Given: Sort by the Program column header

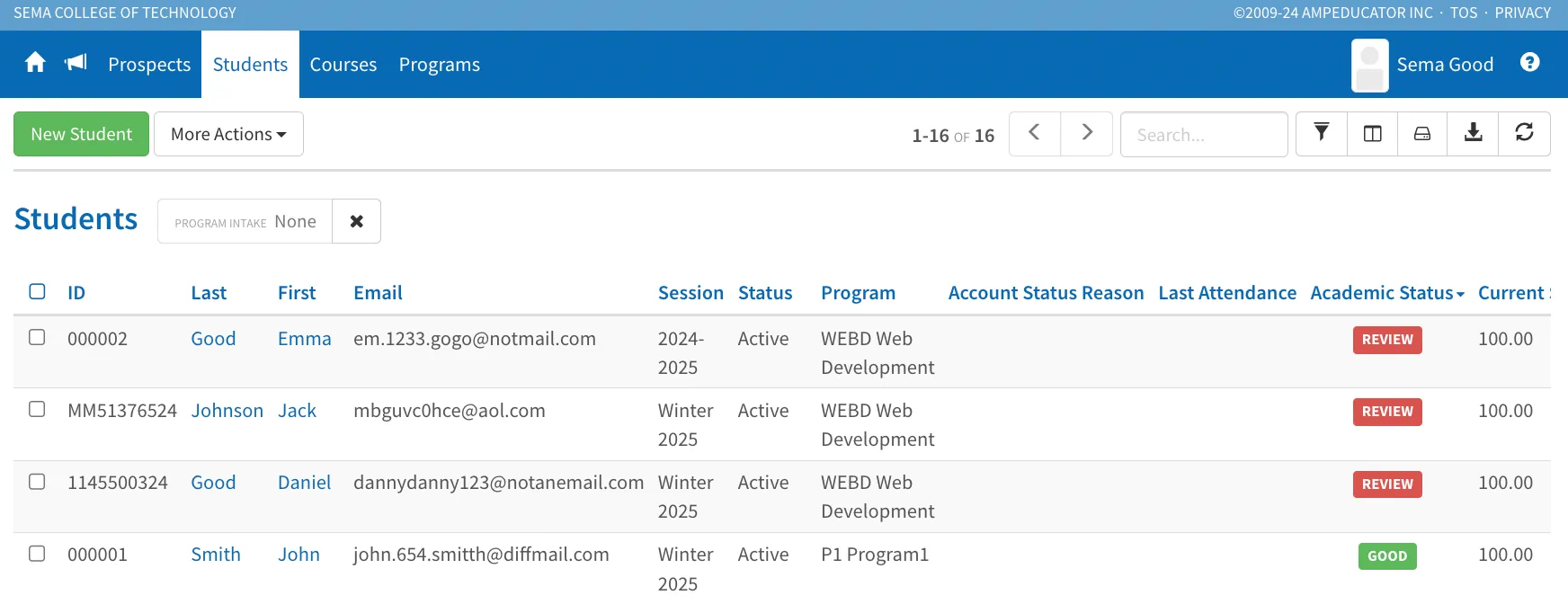Looking at the screenshot, I should pos(858,293).
